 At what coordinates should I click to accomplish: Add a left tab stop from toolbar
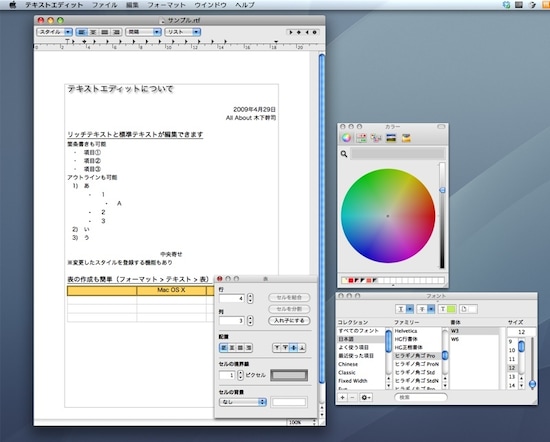pyautogui.click(x=290, y=32)
